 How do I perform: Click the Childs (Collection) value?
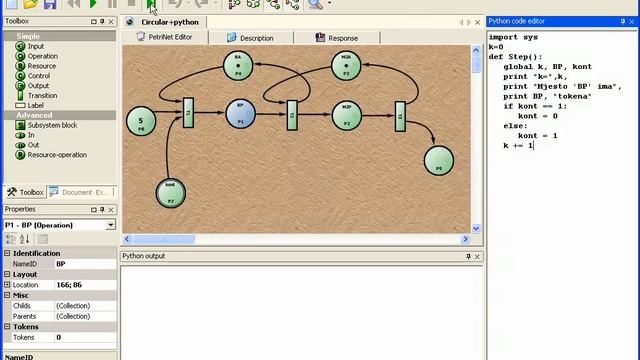pos(85,306)
